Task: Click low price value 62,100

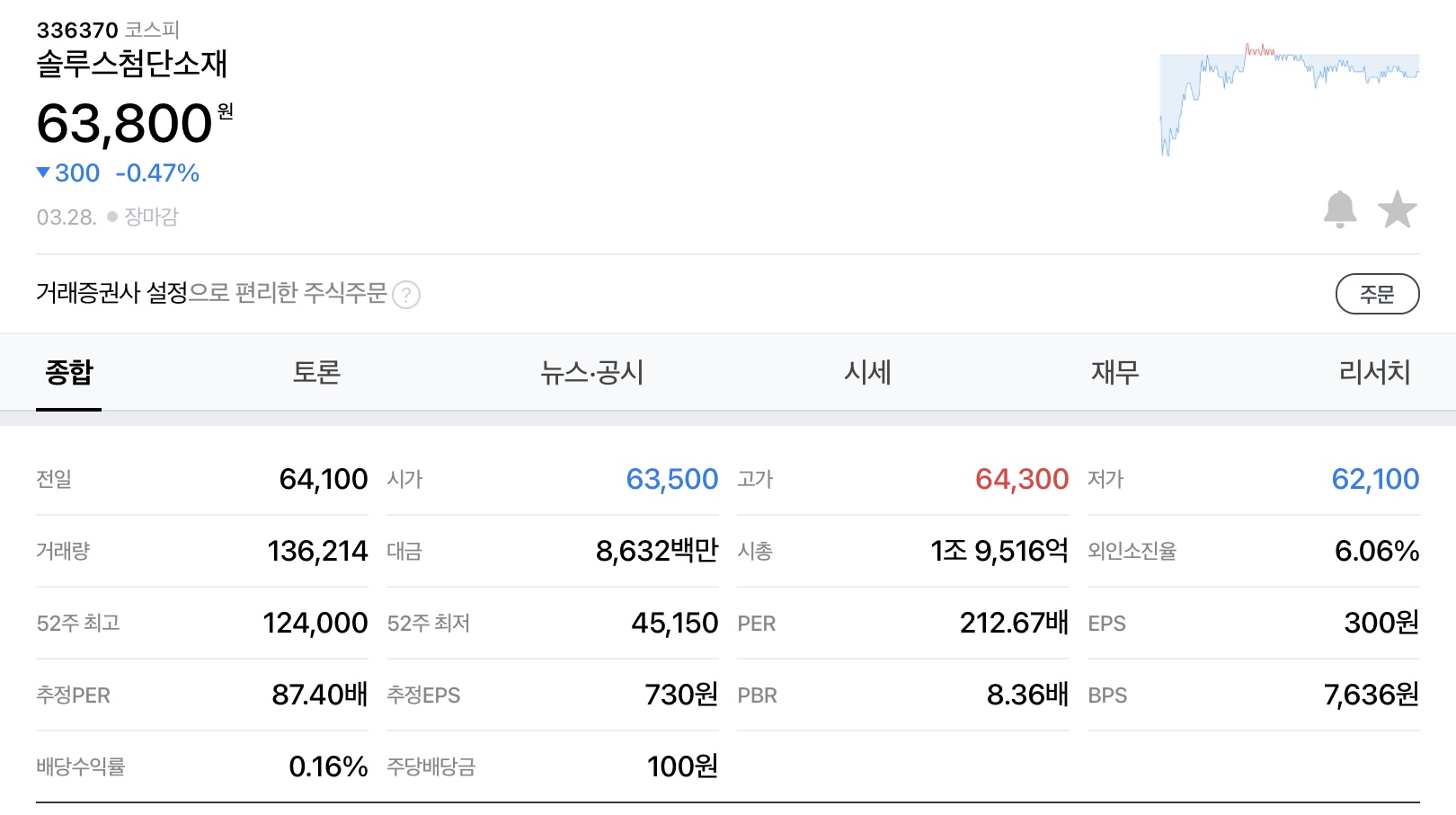Action: (1375, 479)
